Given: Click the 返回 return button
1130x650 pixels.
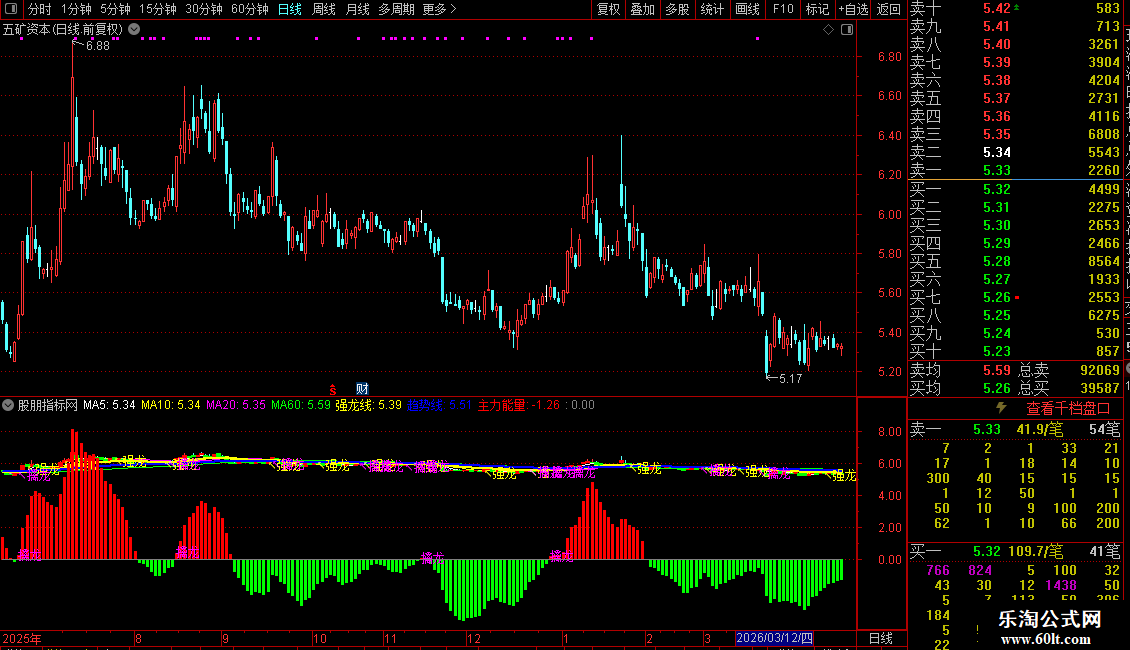Looking at the screenshot, I should pyautogui.click(x=889, y=9).
